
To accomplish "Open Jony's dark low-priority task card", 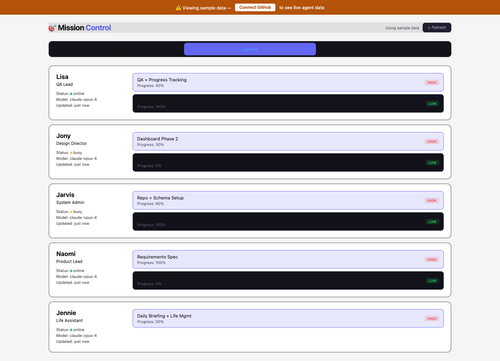I will pos(288,162).
